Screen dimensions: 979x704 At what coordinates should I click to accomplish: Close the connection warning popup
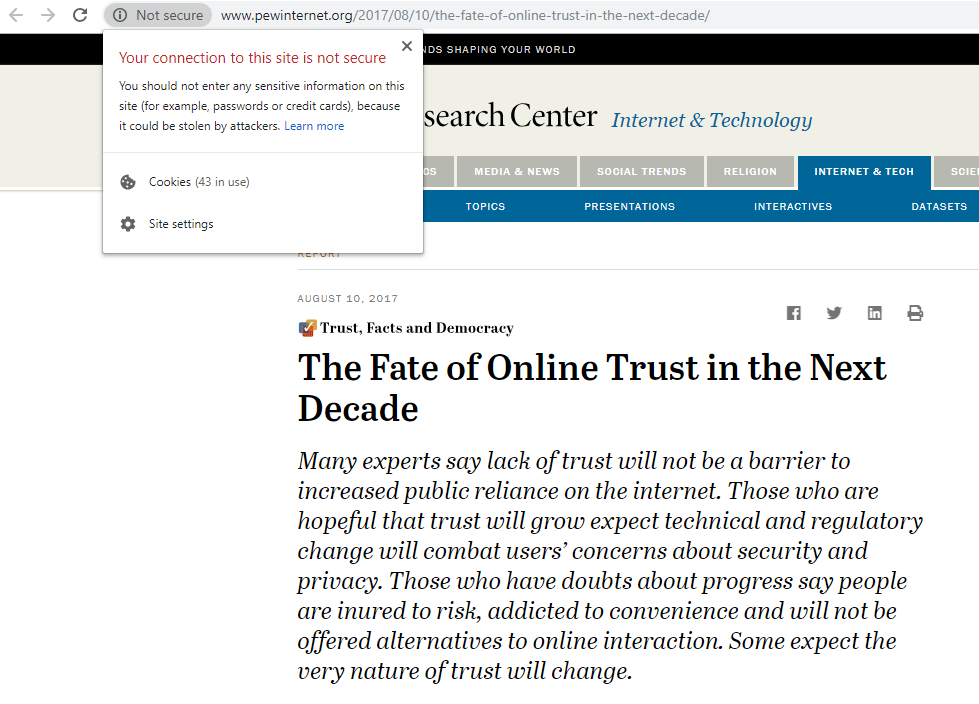pos(407,46)
